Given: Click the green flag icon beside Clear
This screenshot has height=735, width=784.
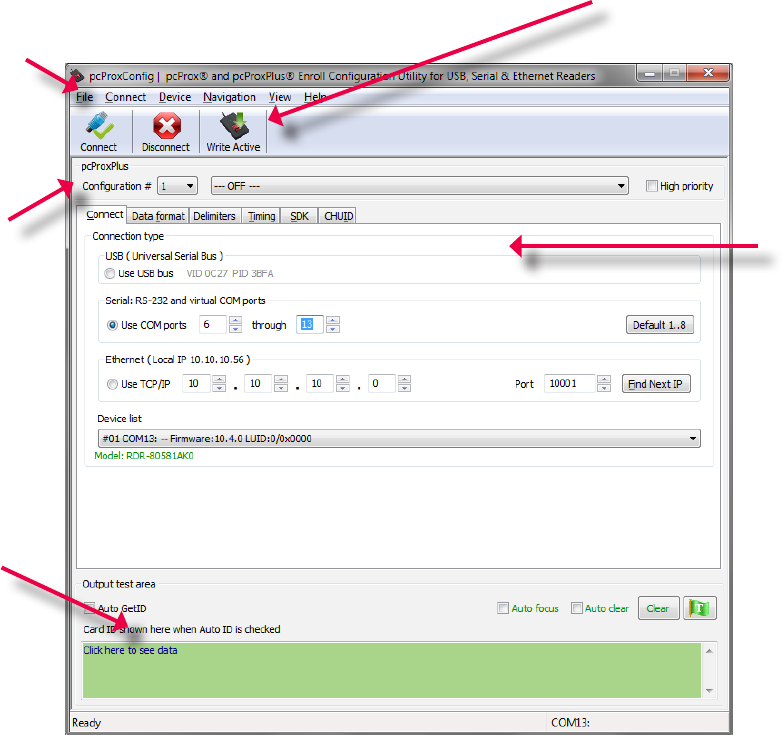Looking at the screenshot, I should pyautogui.click(x=700, y=608).
